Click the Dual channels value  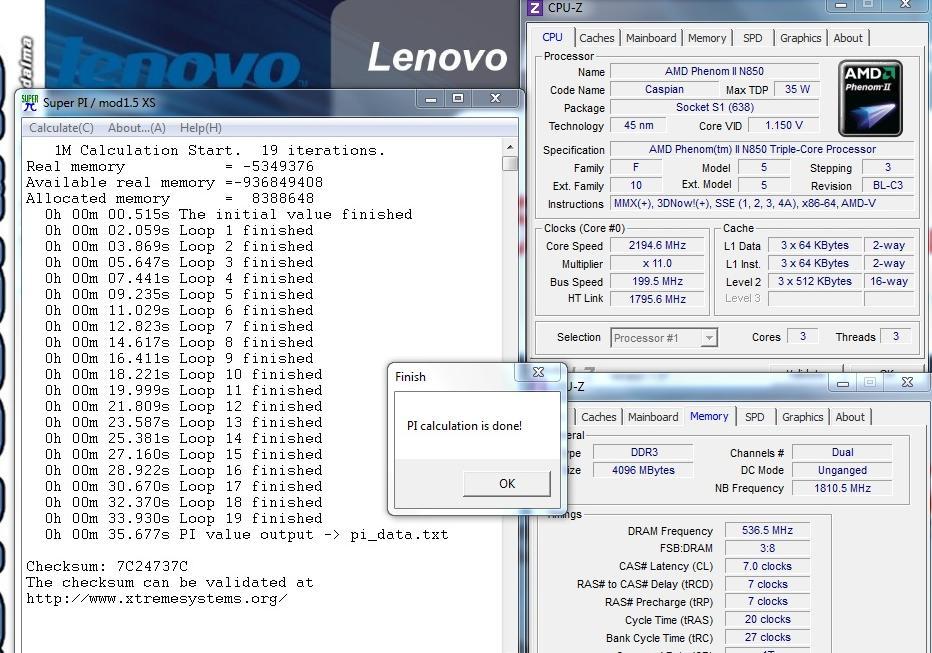[x=842, y=452]
